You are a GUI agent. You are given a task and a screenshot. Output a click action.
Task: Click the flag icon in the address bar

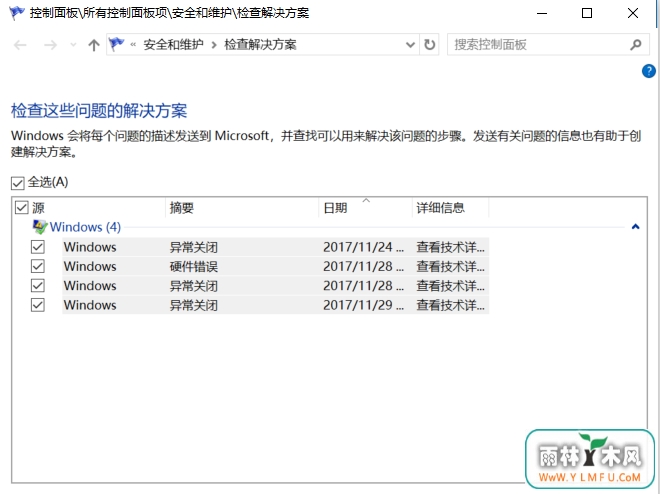[x=116, y=44]
